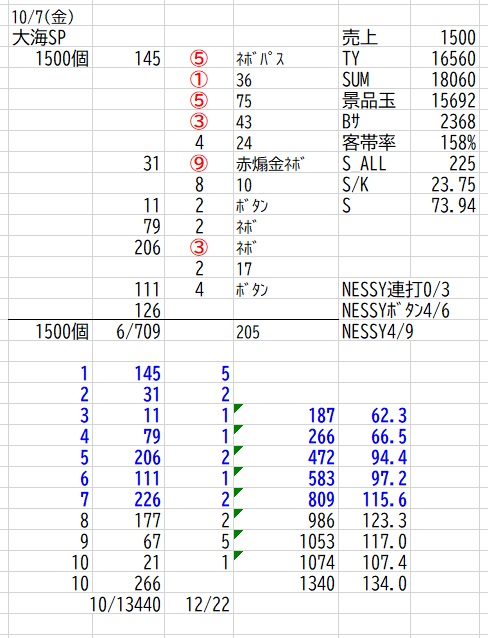Viewport: 488px width, 638px height.
Task: Click the TY value 16560
Action: [453, 59]
